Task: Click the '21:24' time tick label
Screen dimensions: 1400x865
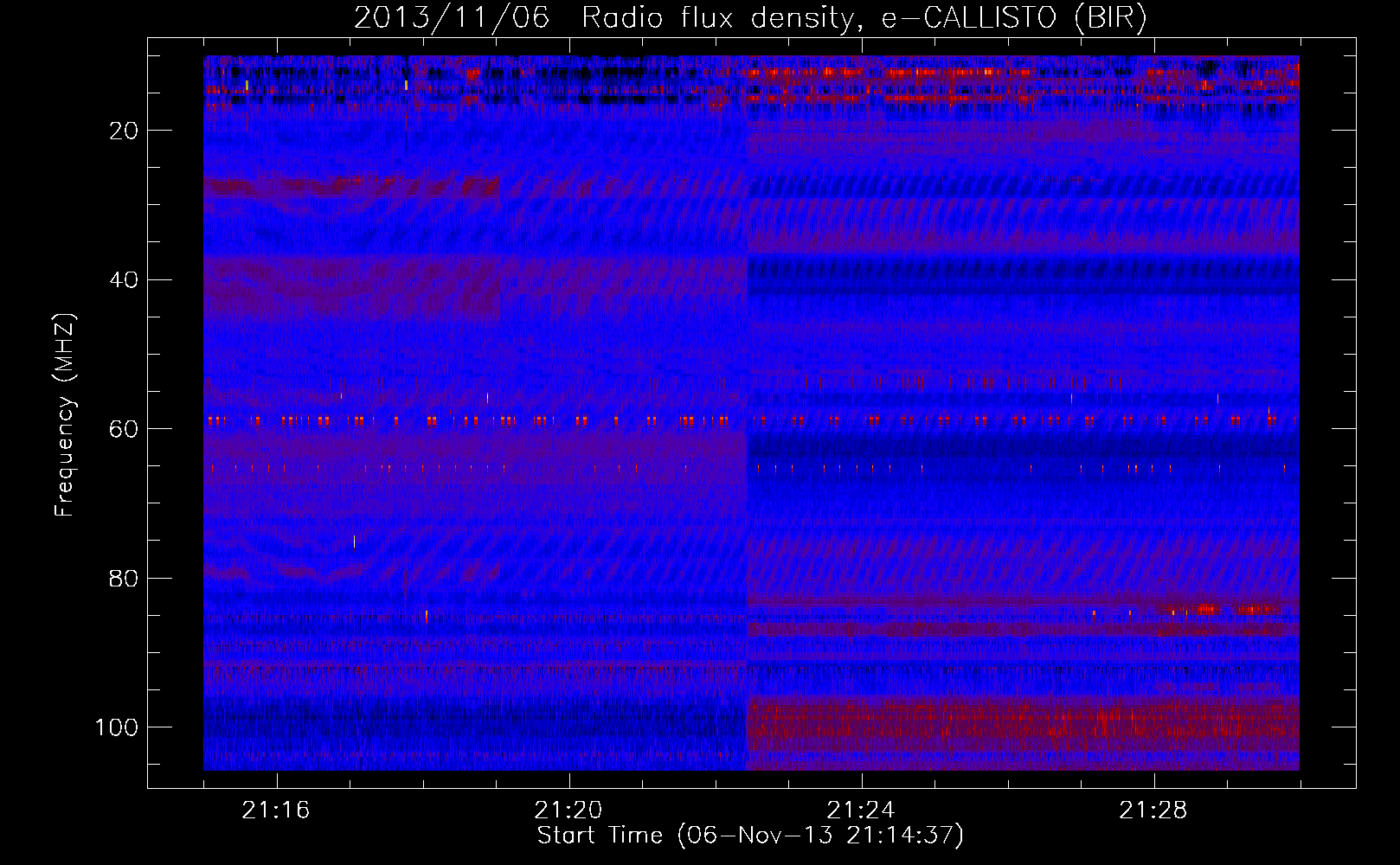Action: point(861,811)
